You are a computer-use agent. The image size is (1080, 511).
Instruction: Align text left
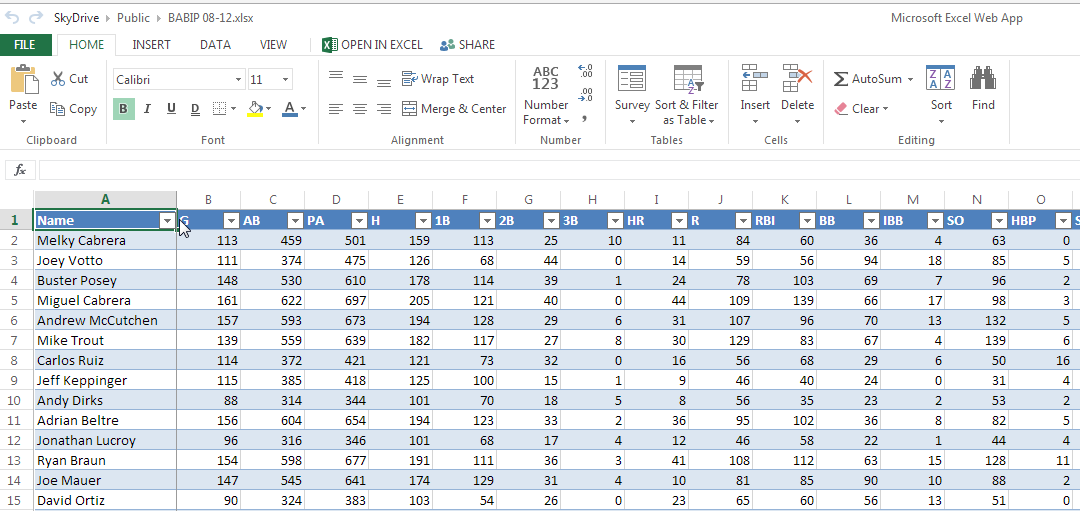pos(335,109)
